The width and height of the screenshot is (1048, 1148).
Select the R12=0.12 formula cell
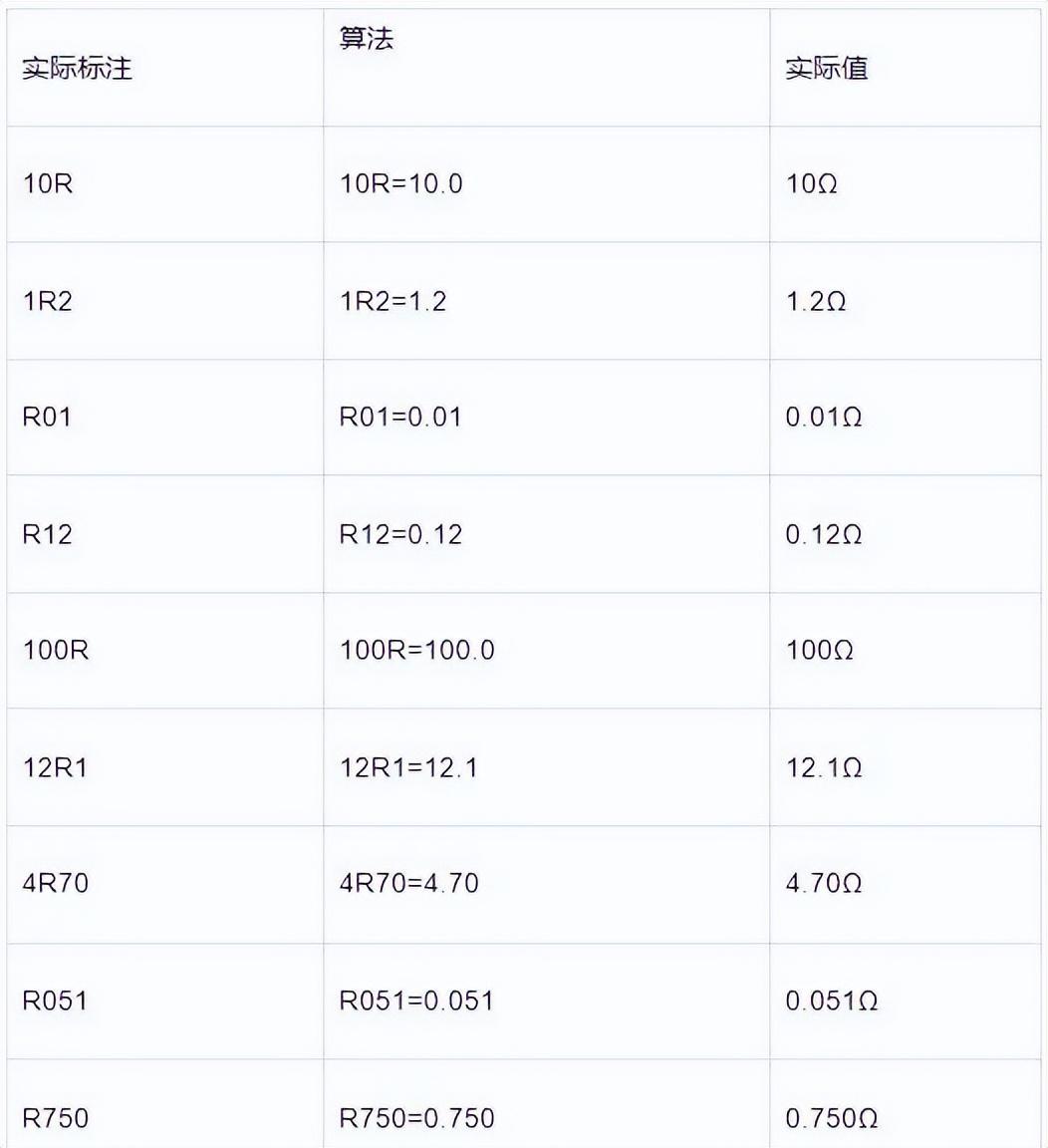(401, 534)
